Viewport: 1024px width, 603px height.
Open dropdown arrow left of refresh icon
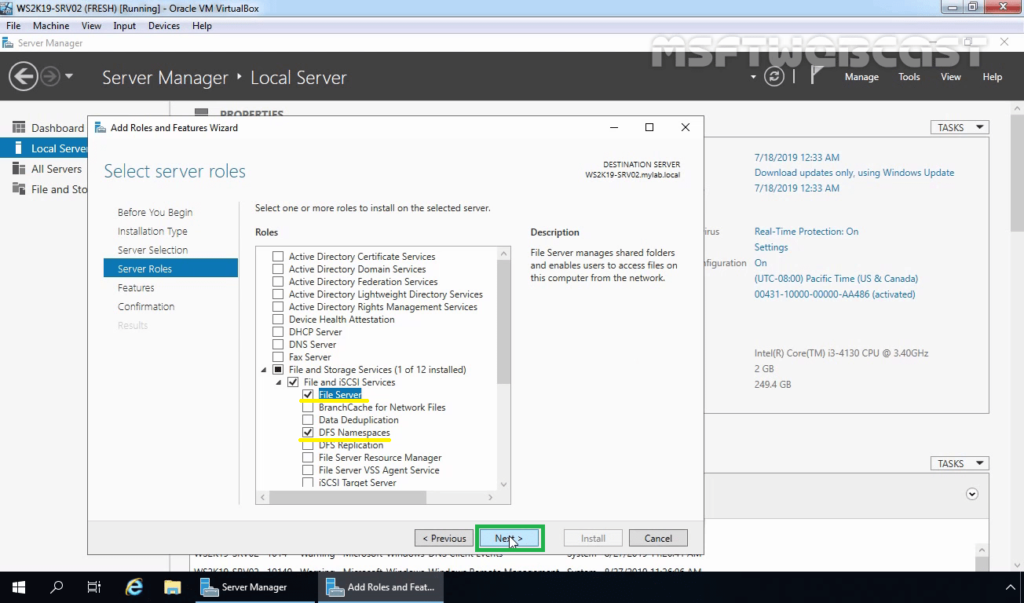tap(753, 77)
